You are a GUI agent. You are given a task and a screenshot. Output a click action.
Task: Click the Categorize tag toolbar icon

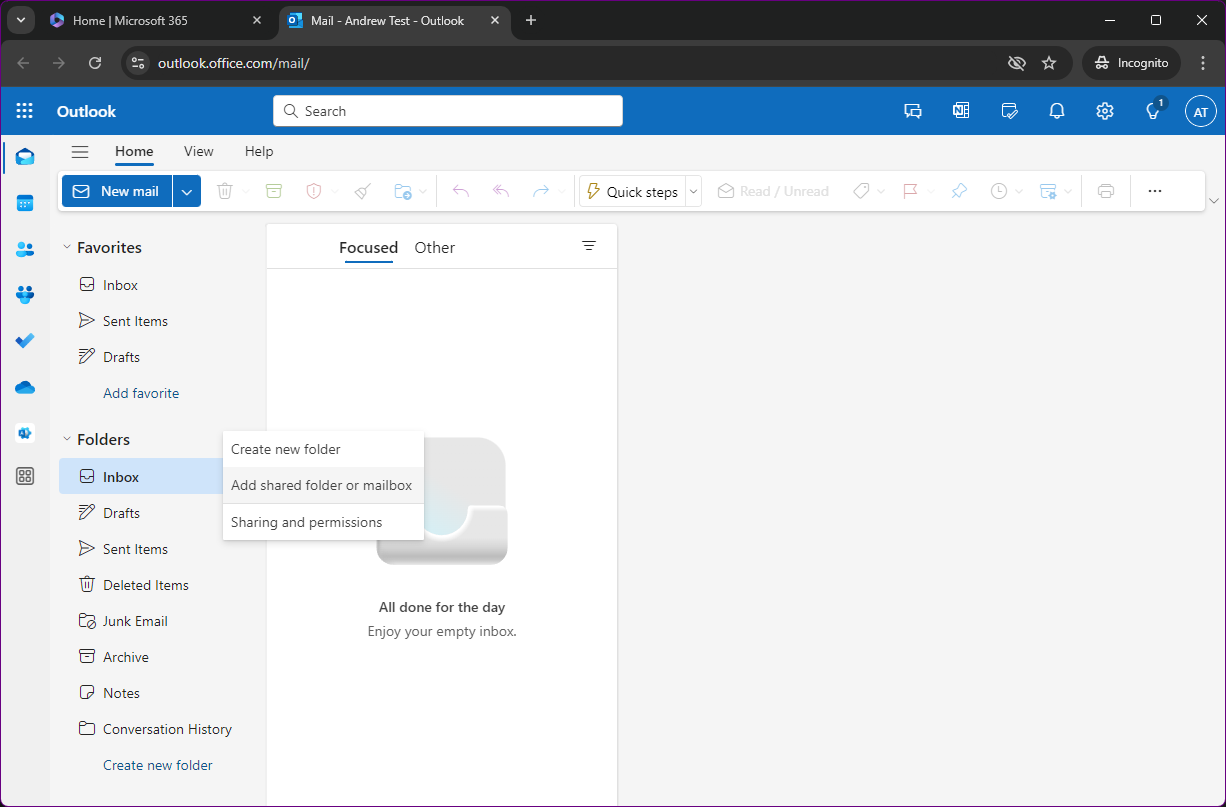click(x=861, y=191)
